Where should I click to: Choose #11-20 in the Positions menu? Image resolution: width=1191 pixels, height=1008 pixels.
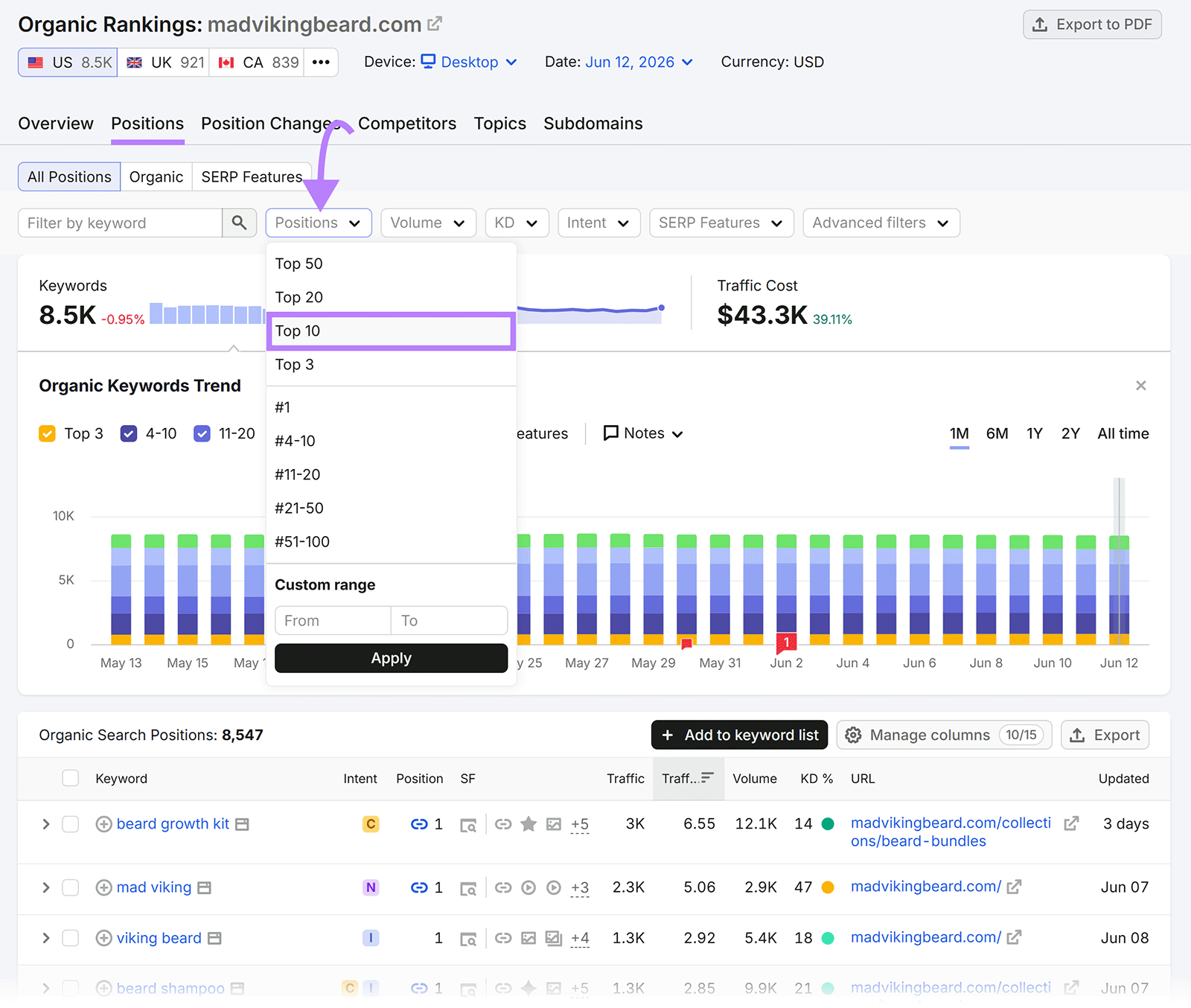tap(391, 474)
